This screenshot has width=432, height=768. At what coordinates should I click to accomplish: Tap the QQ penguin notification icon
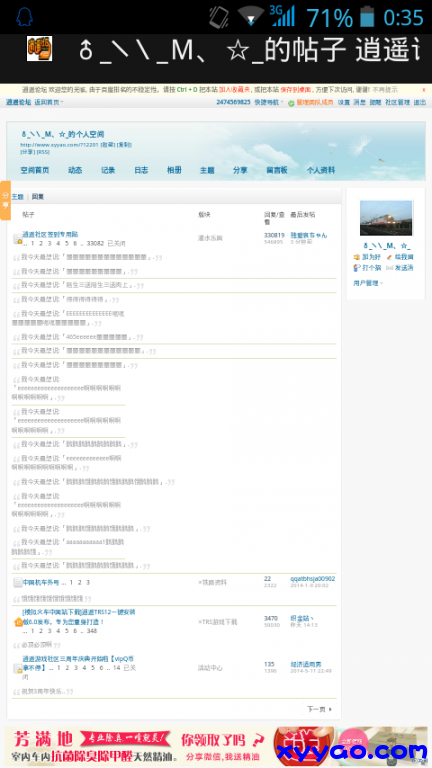pos(24,17)
